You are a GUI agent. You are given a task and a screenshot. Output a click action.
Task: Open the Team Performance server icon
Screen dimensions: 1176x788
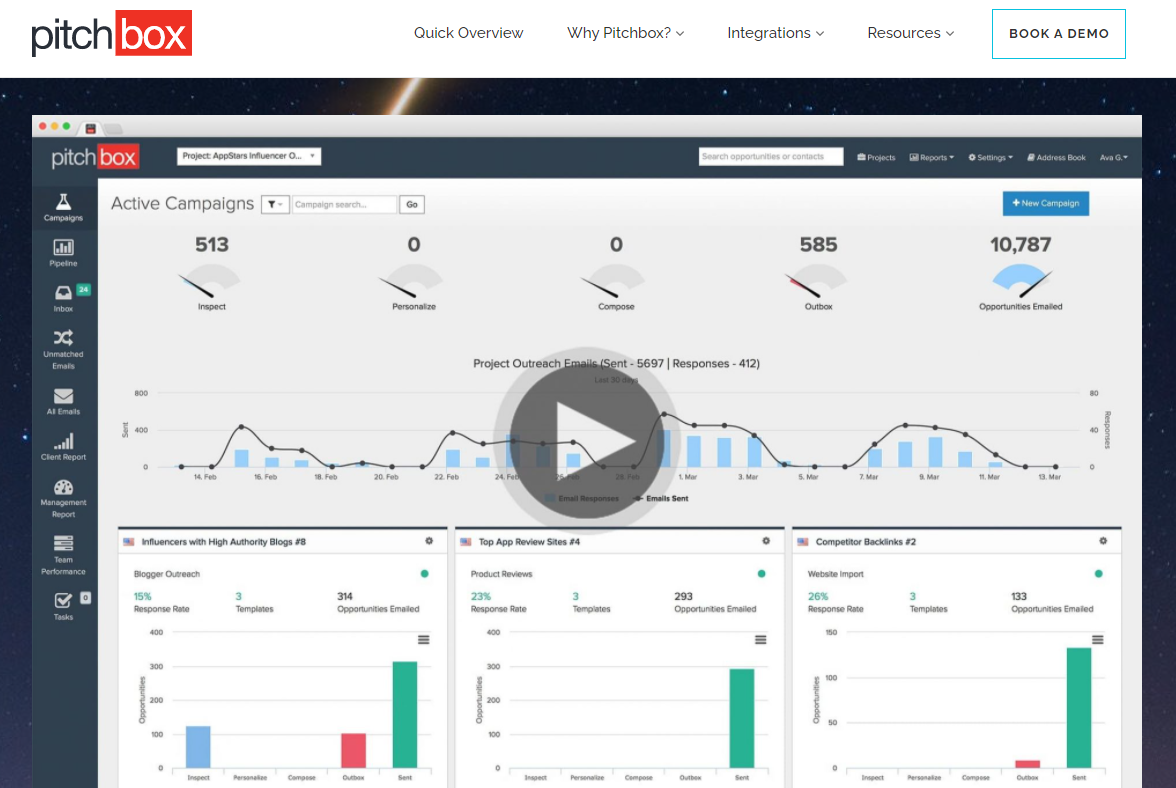click(x=63, y=544)
